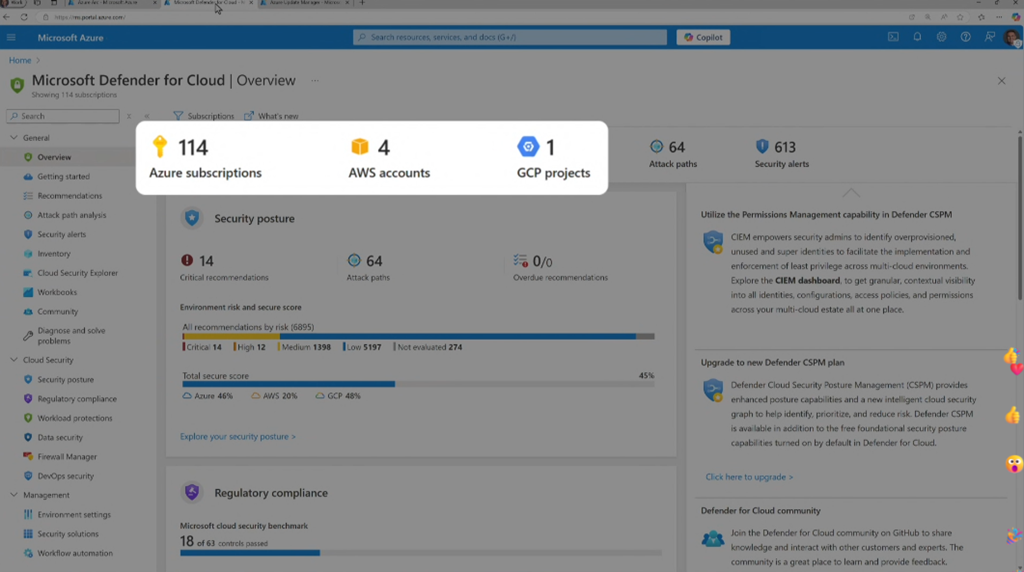Open Getting started page
Image resolution: width=1024 pixels, height=572 pixels.
(63, 176)
